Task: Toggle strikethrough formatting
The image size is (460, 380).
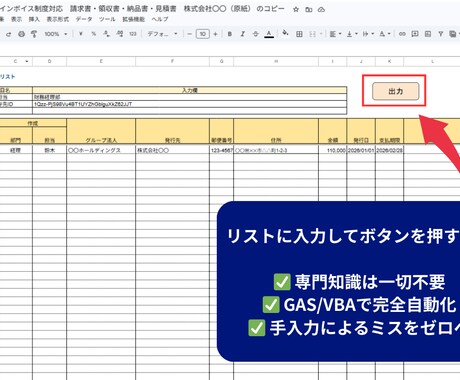Action: [x=255, y=34]
